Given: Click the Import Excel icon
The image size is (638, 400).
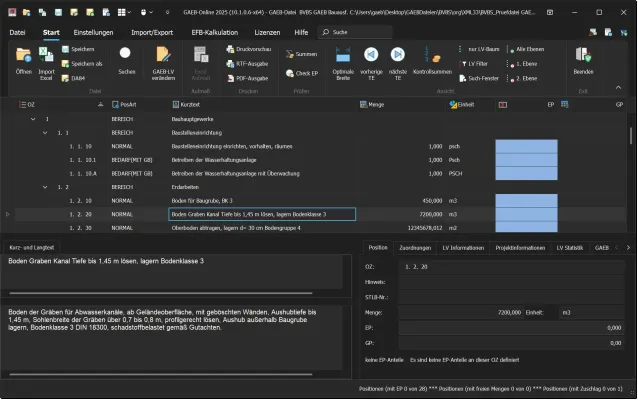Looking at the screenshot, I should click(47, 56).
